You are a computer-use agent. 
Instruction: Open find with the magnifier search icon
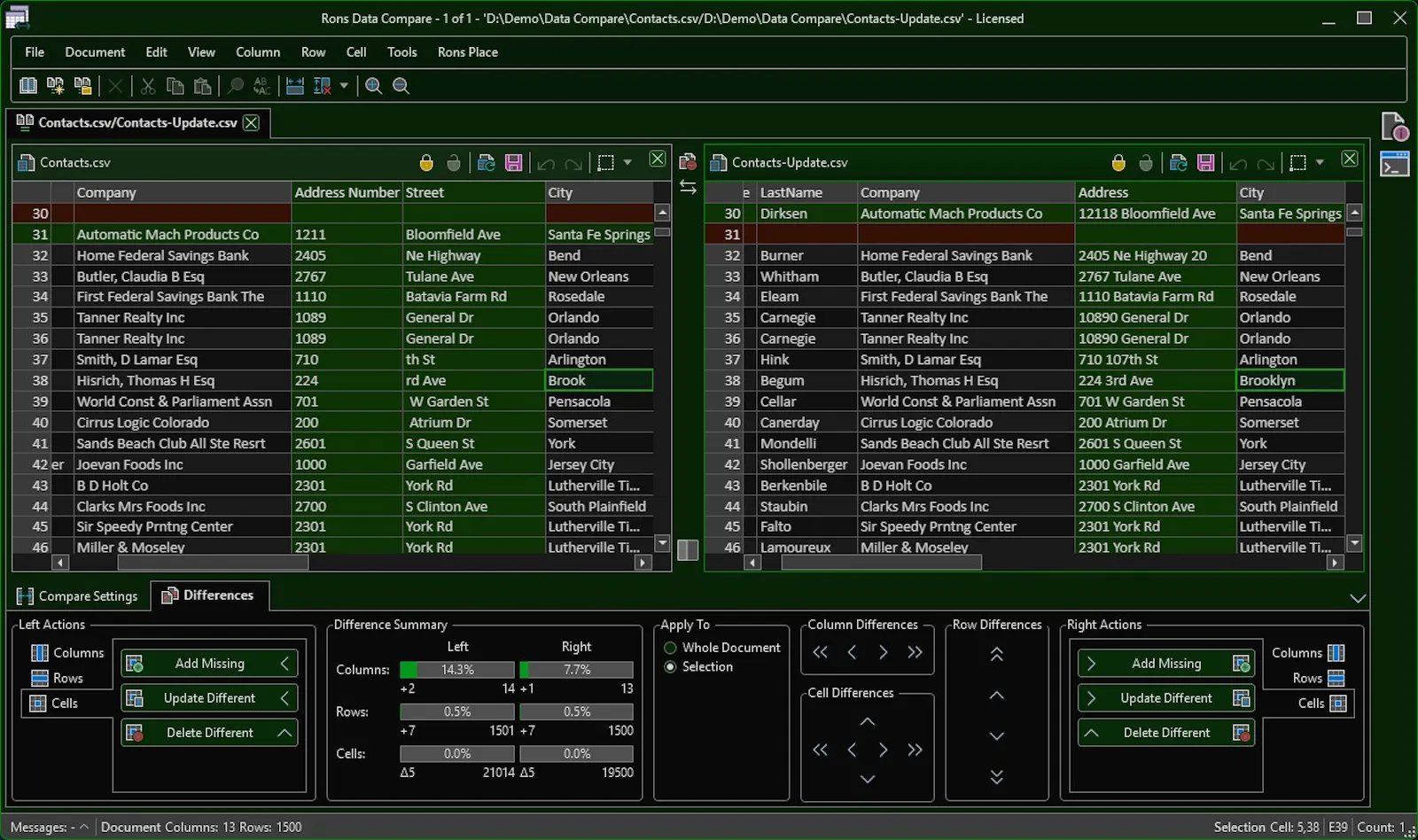[x=236, y=86]
